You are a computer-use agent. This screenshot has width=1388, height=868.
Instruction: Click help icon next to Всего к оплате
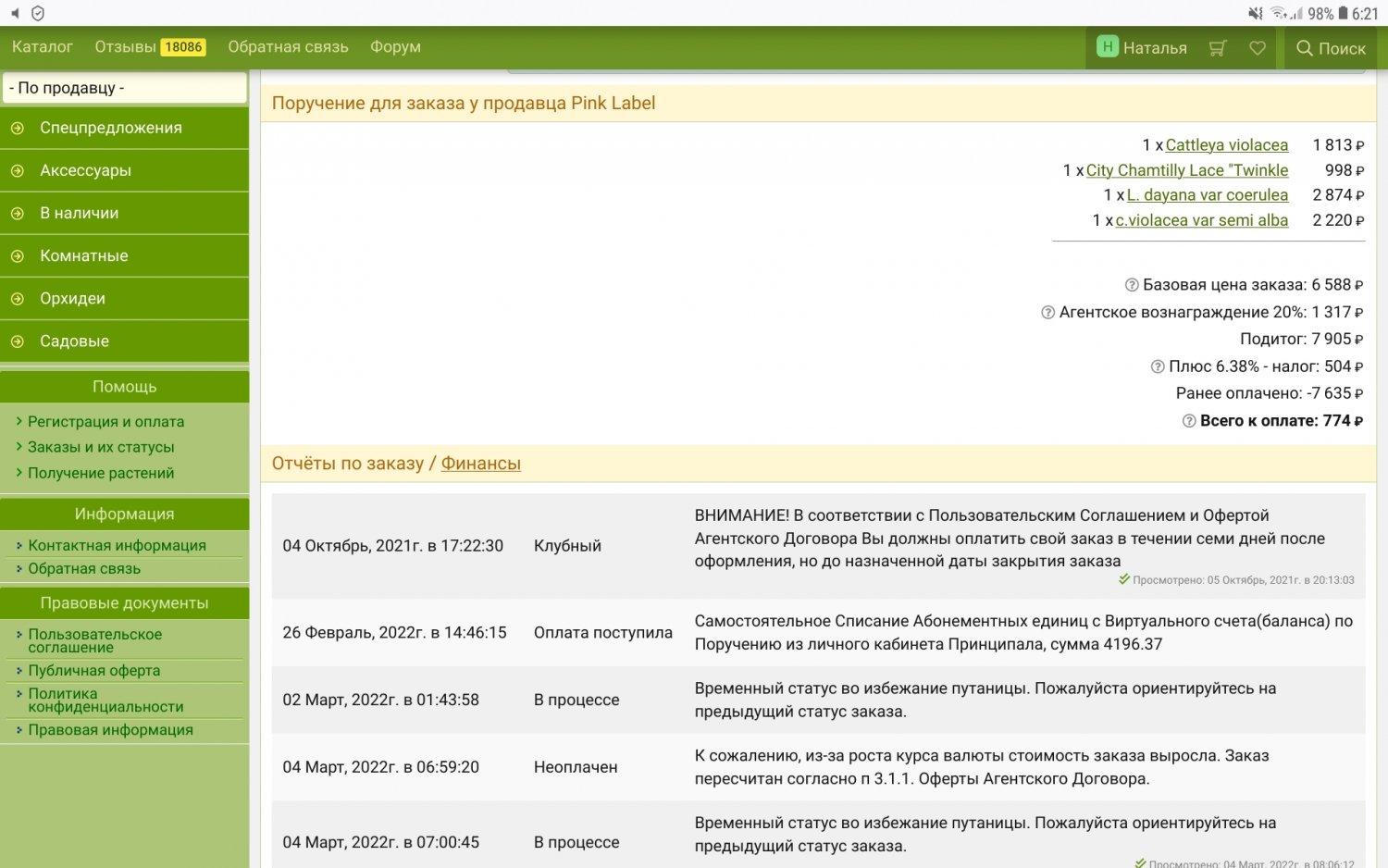coord(1189,421)
